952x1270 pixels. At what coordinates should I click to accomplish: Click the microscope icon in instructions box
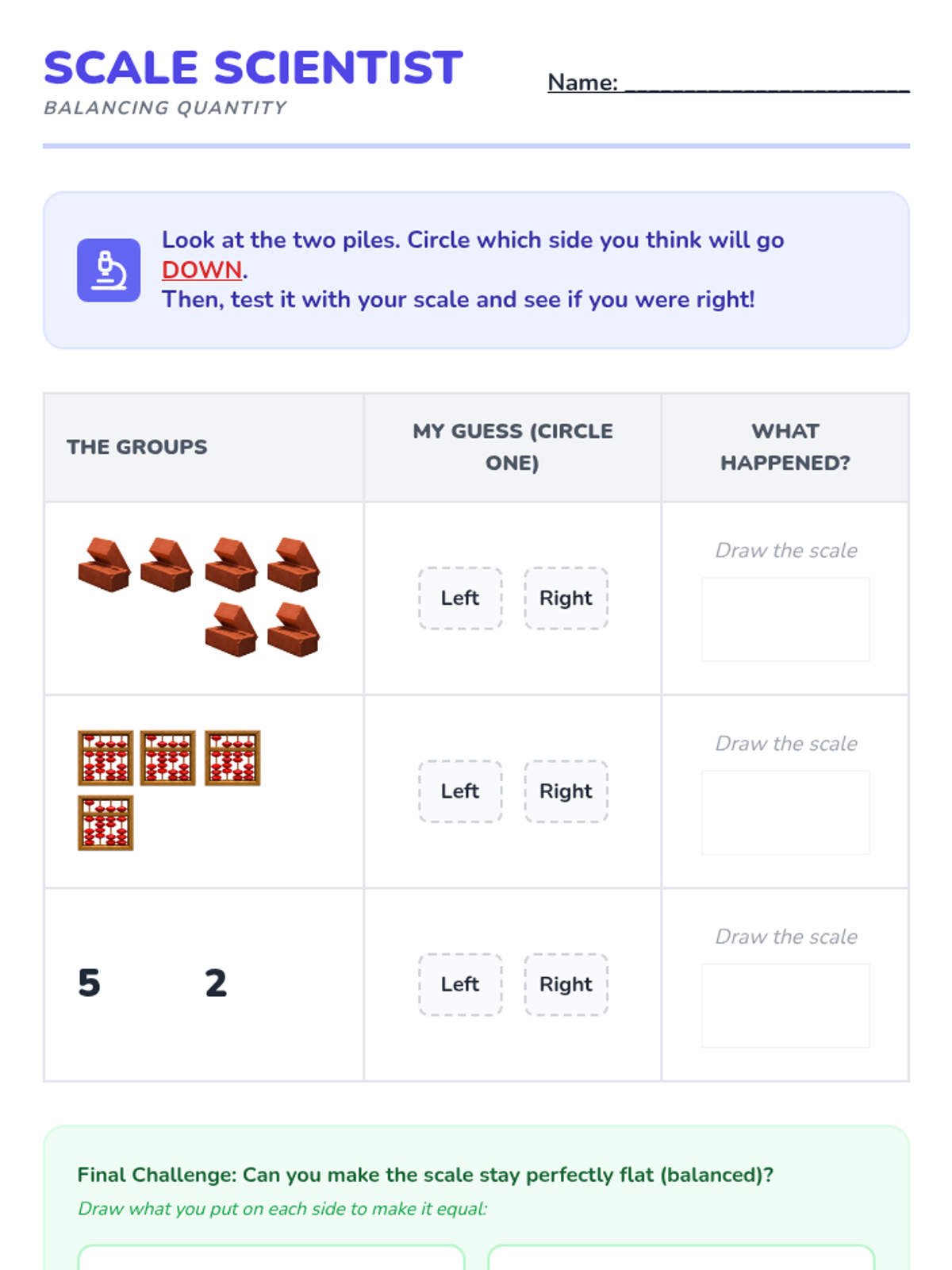point(109,270)
